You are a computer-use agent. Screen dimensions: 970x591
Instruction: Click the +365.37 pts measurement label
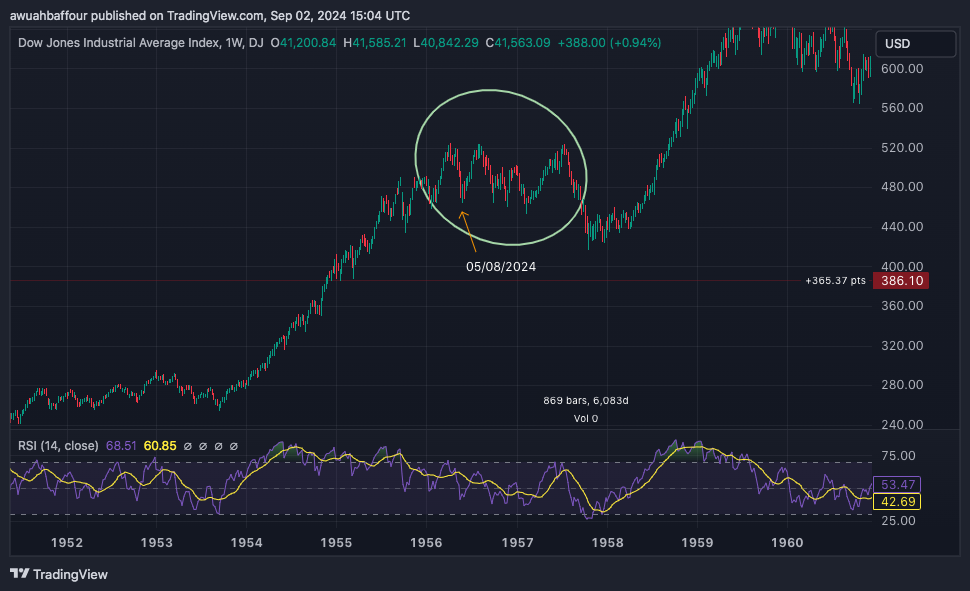tap(835, 281)
